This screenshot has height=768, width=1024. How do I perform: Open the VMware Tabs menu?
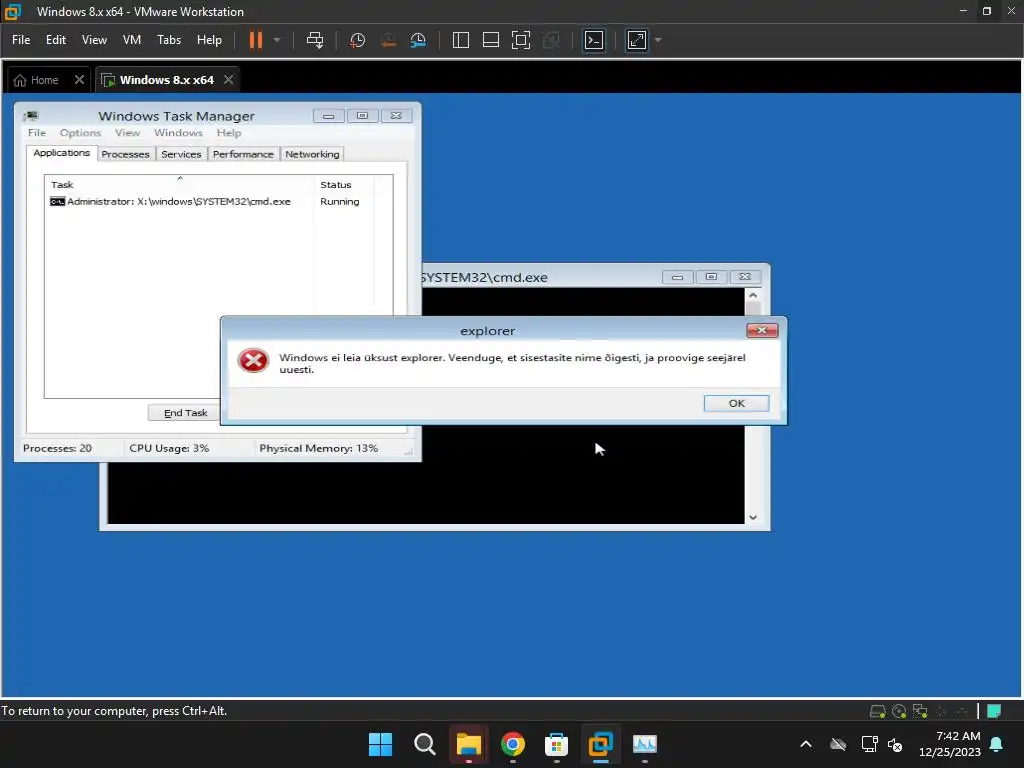[168, 40]
